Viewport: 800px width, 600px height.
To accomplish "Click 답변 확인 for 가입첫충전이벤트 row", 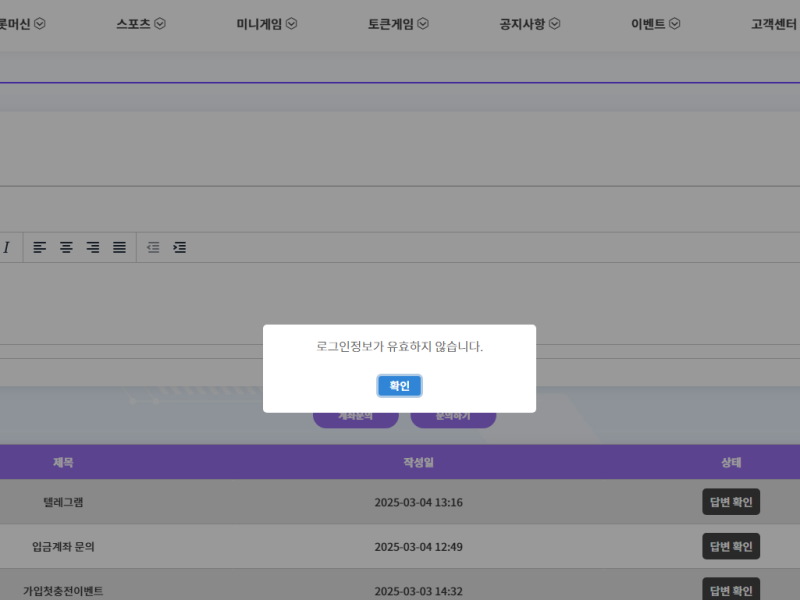I will pyautogui.click(x=730, y=589).
